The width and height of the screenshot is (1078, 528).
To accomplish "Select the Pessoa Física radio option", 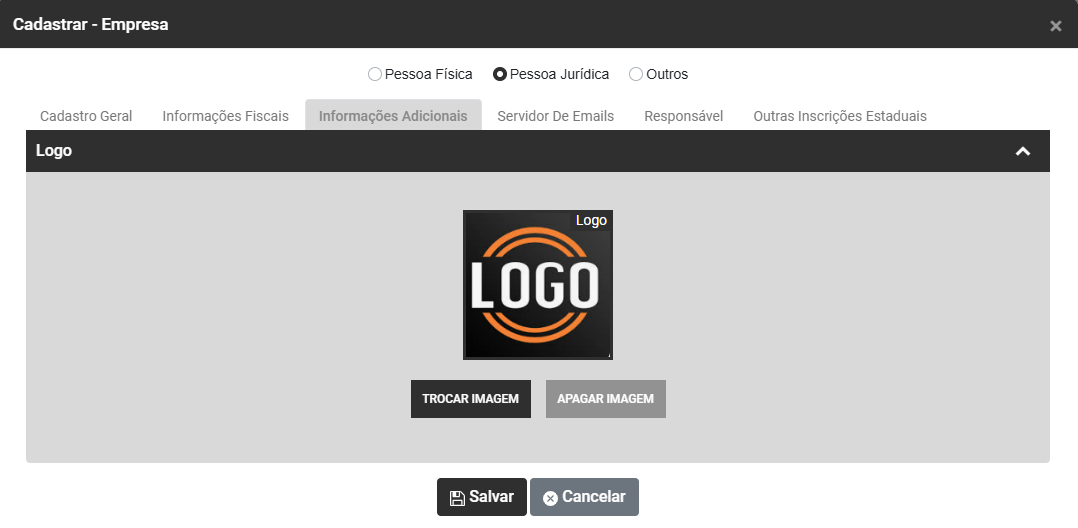I will click(x=375, y=74).
